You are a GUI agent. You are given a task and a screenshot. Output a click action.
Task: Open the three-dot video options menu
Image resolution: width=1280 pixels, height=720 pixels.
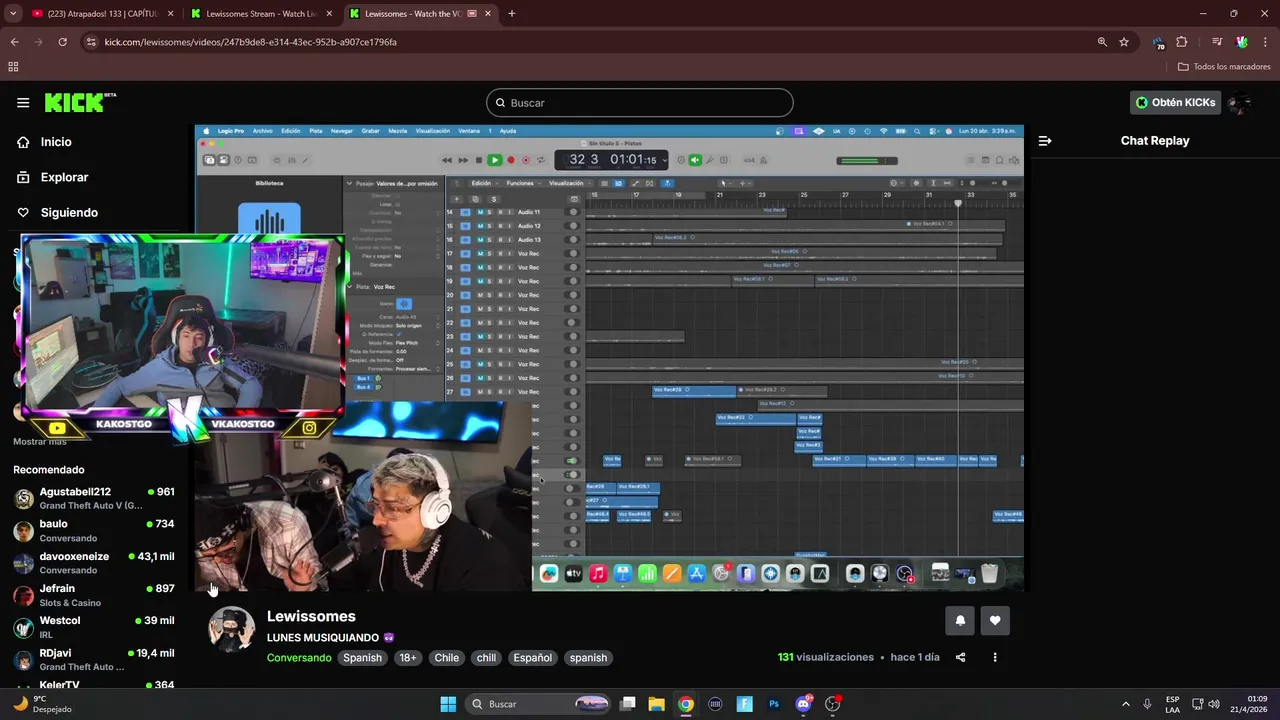pyautogui.click(x=995, y=657)
